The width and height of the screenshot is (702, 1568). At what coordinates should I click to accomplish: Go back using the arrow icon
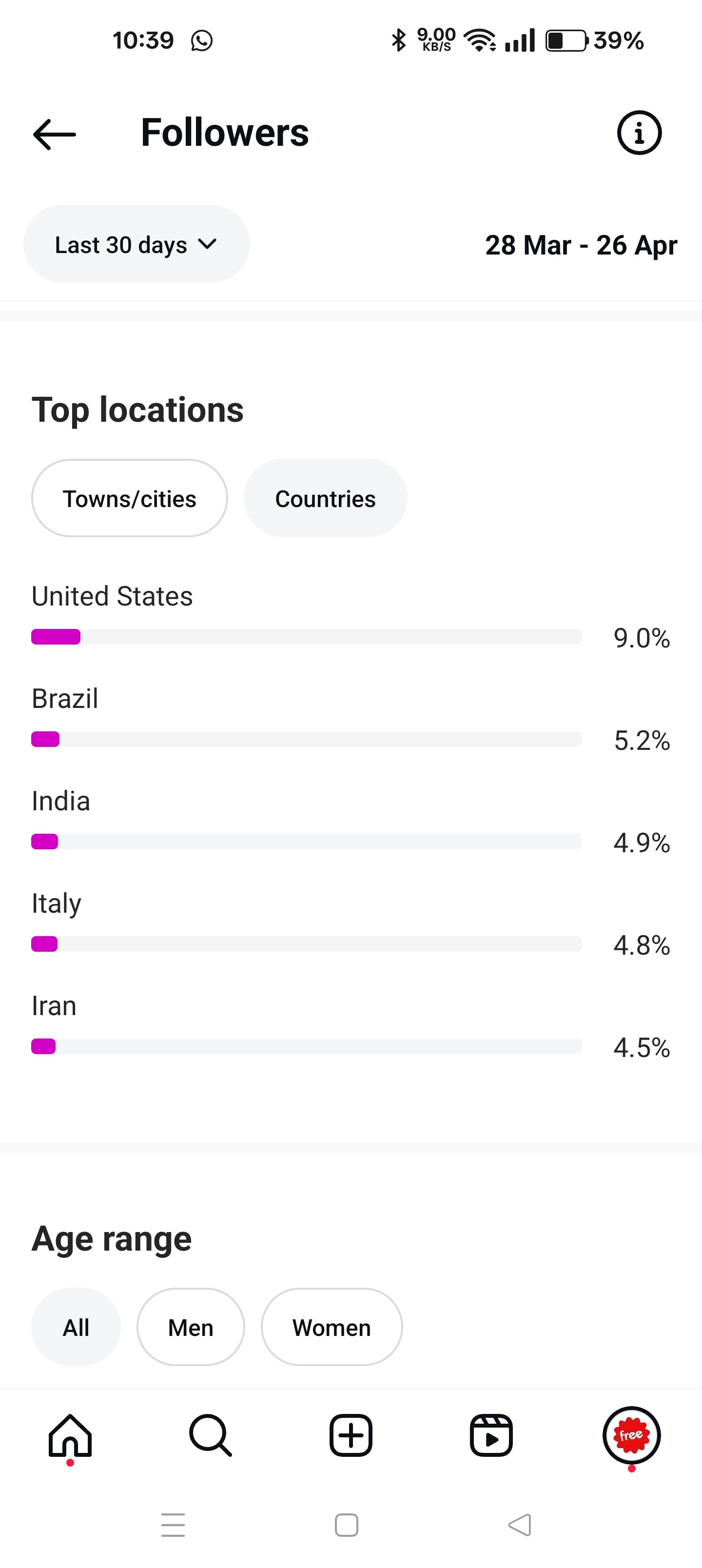54,134
